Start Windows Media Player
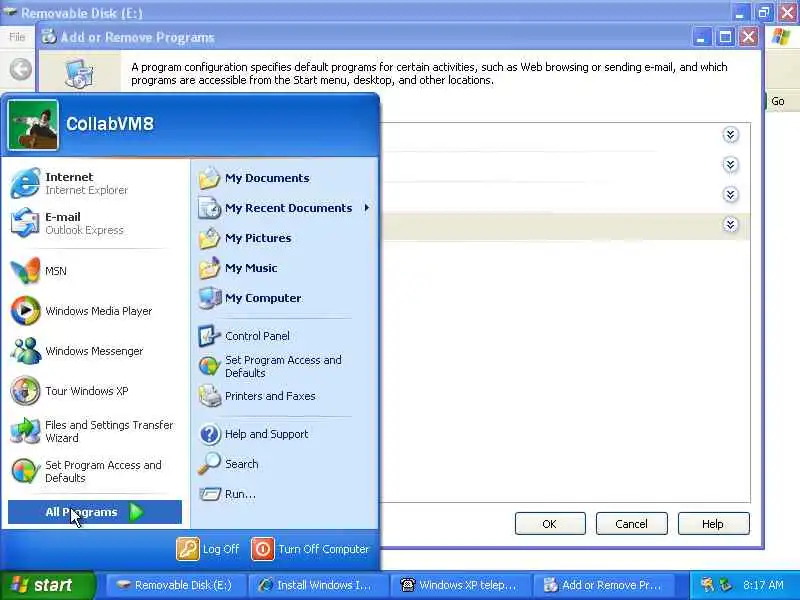 [95, 311]
